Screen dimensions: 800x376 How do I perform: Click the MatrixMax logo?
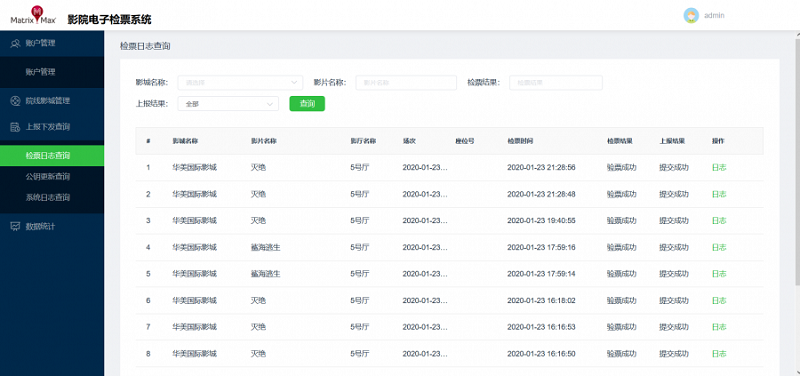(33, 16)
